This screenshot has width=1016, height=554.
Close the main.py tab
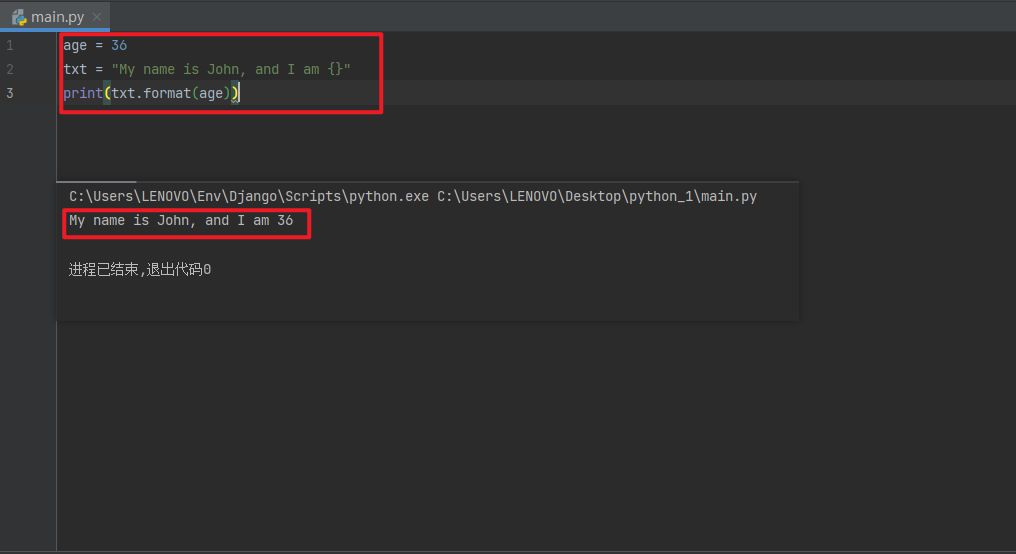point(97,17)
